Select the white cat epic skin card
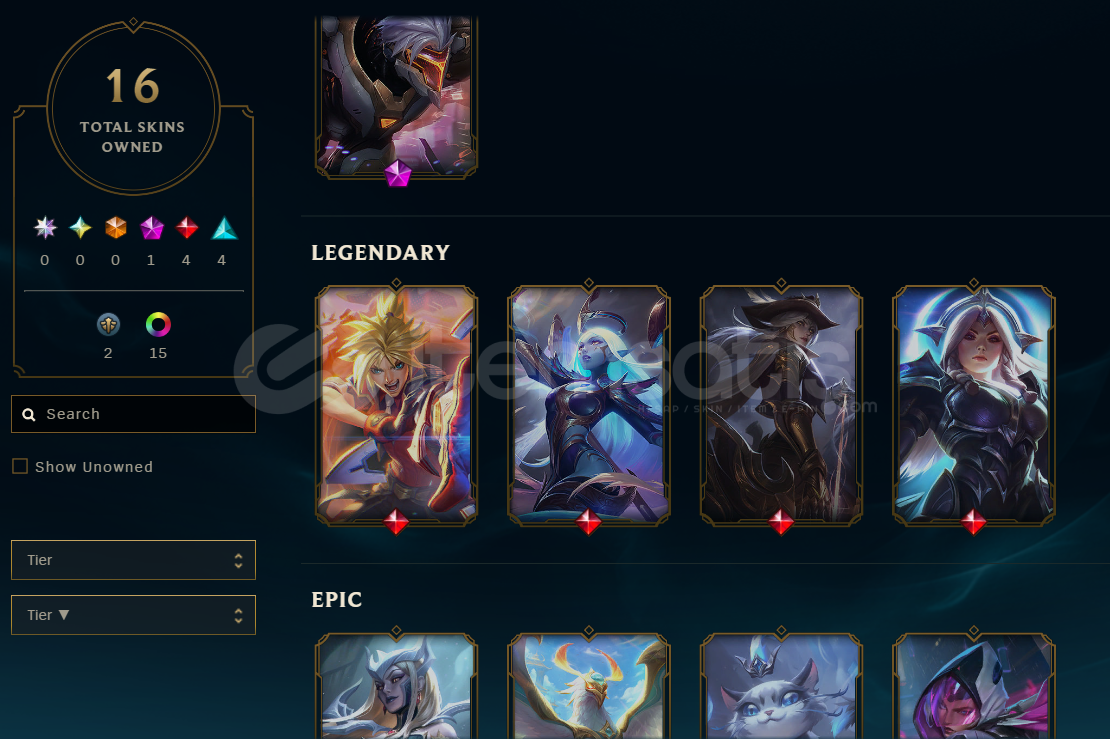The width and height of the screenshot is (1110, 739). click(782, 685)
